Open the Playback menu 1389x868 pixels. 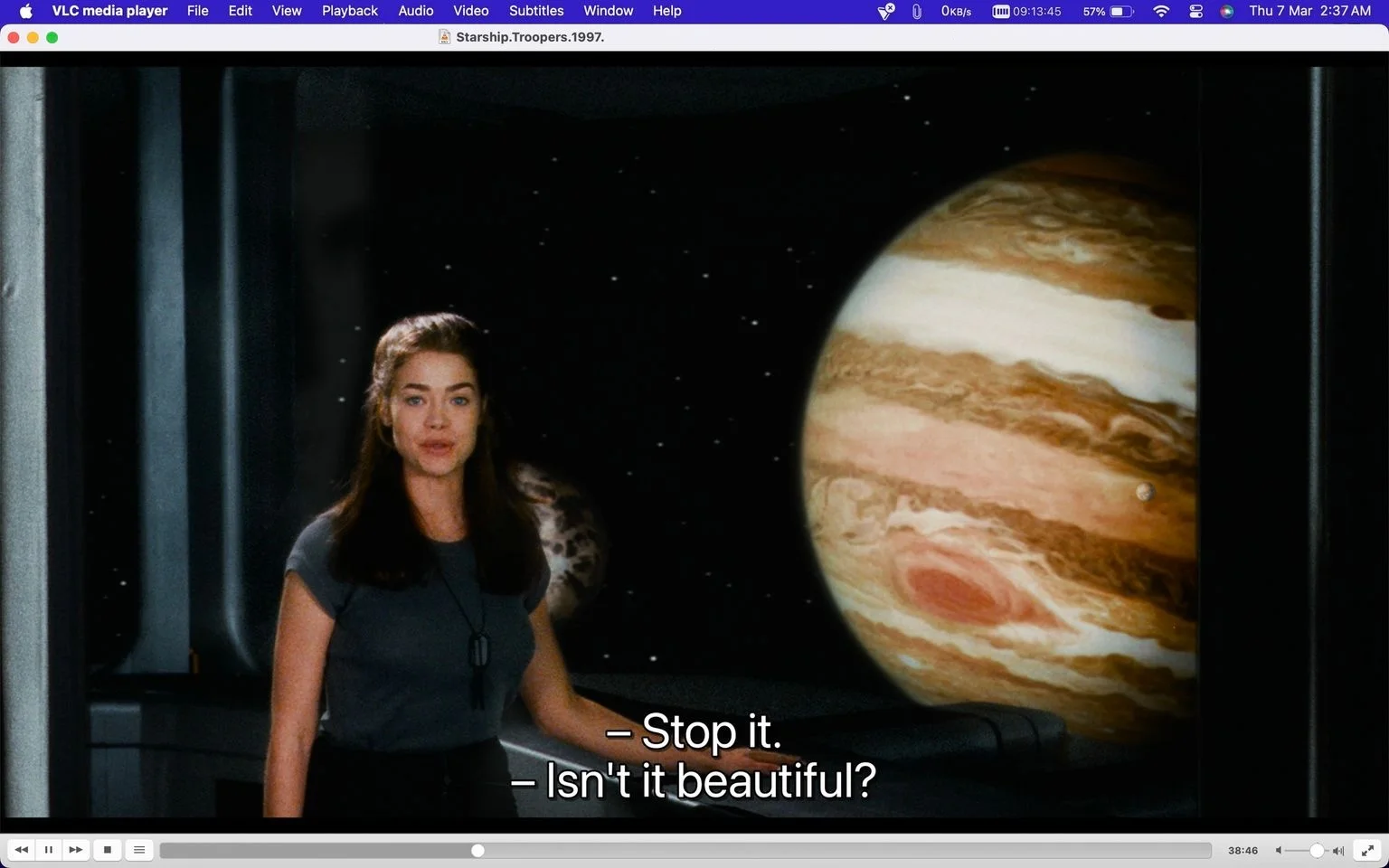point(350,11)
